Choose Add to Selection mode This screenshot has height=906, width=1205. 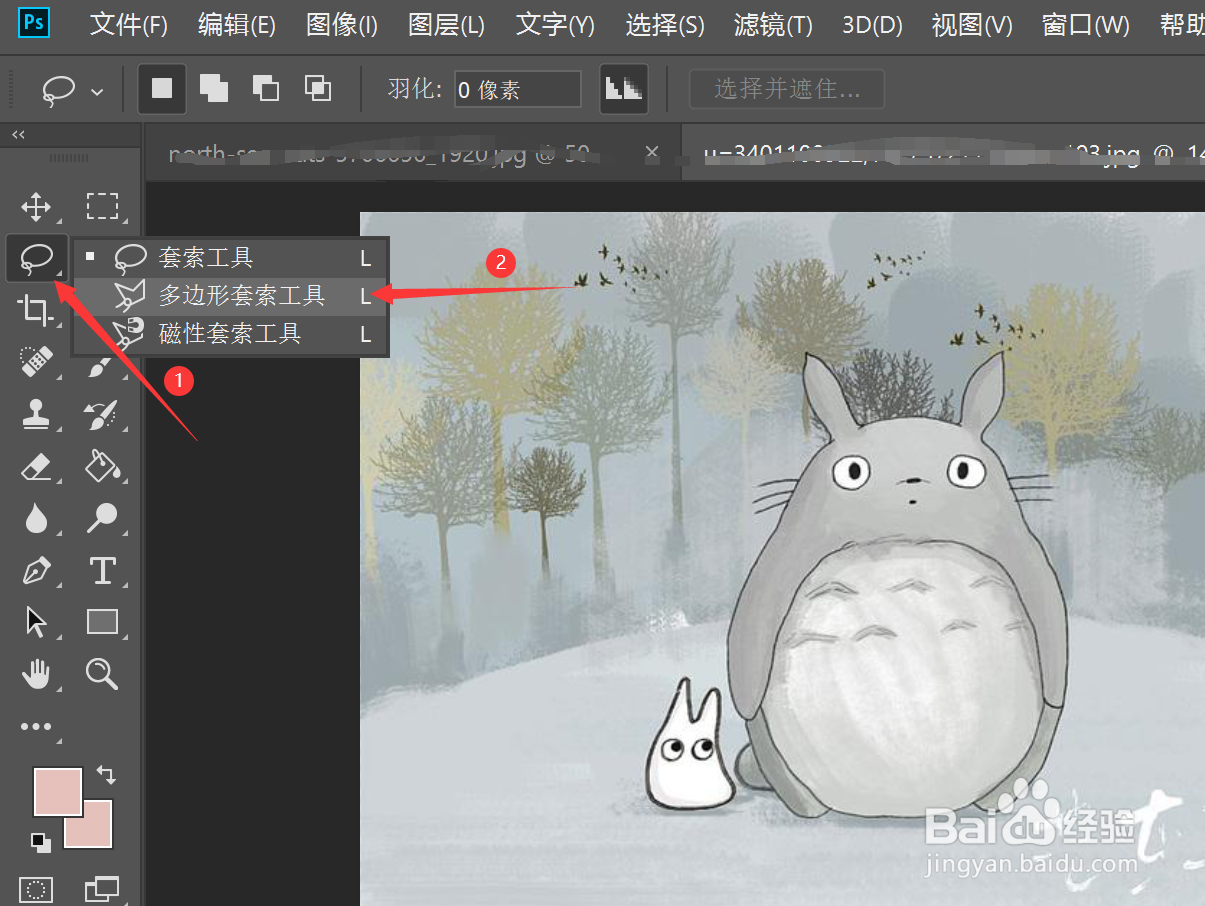click(x=213, y=89)
